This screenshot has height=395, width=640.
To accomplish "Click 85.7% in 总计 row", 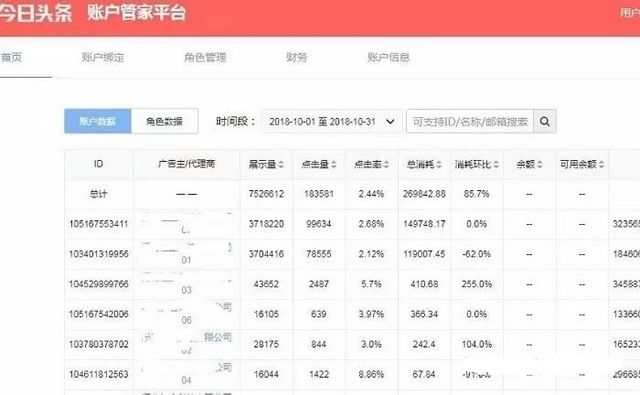I will pyautogui.click(x=476, y=194).
